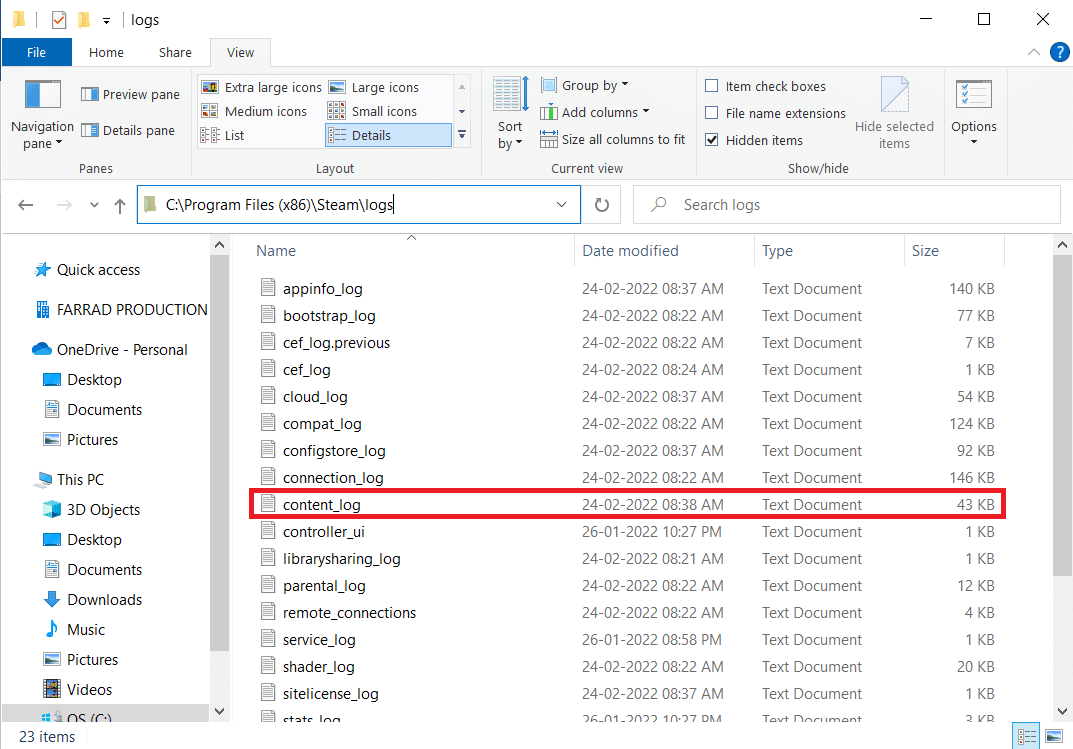Select the View ribbon tab
This screenshot has width=1073, height=749.
[x=240, y=52]
